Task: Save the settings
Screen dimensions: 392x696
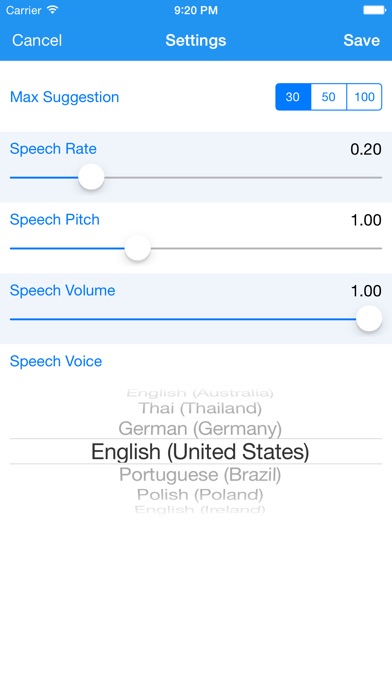Action: click(x=361, y=40)
